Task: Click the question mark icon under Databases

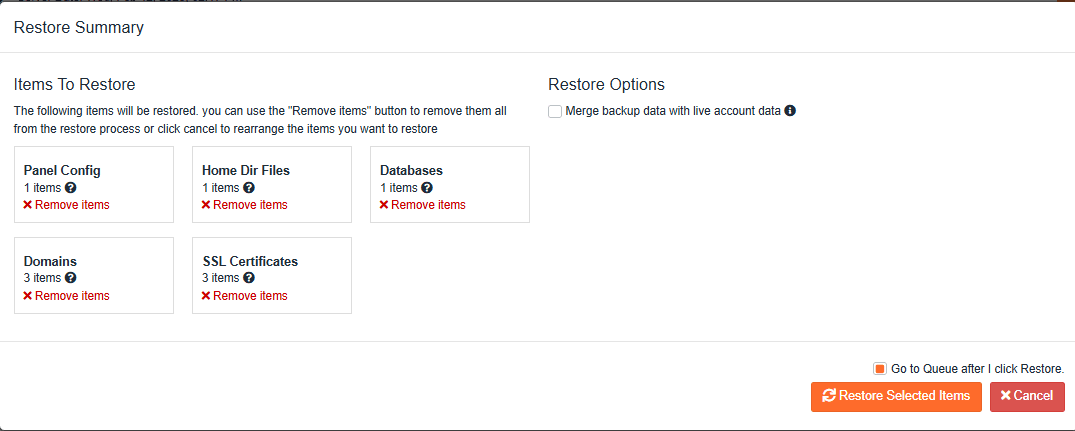Action: (x=427, y=188)
